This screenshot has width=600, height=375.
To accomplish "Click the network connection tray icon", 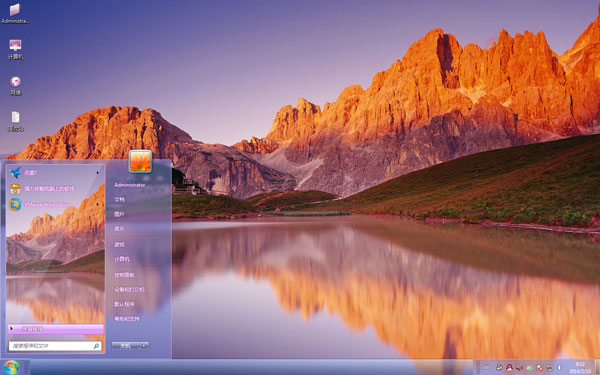I will point(549,368).
